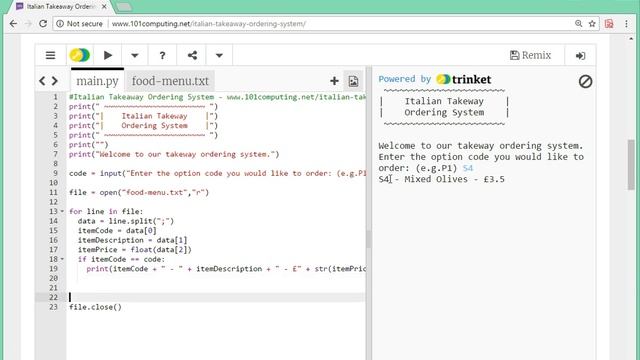Go to previous file tab arrow

[x=42, y=81]
